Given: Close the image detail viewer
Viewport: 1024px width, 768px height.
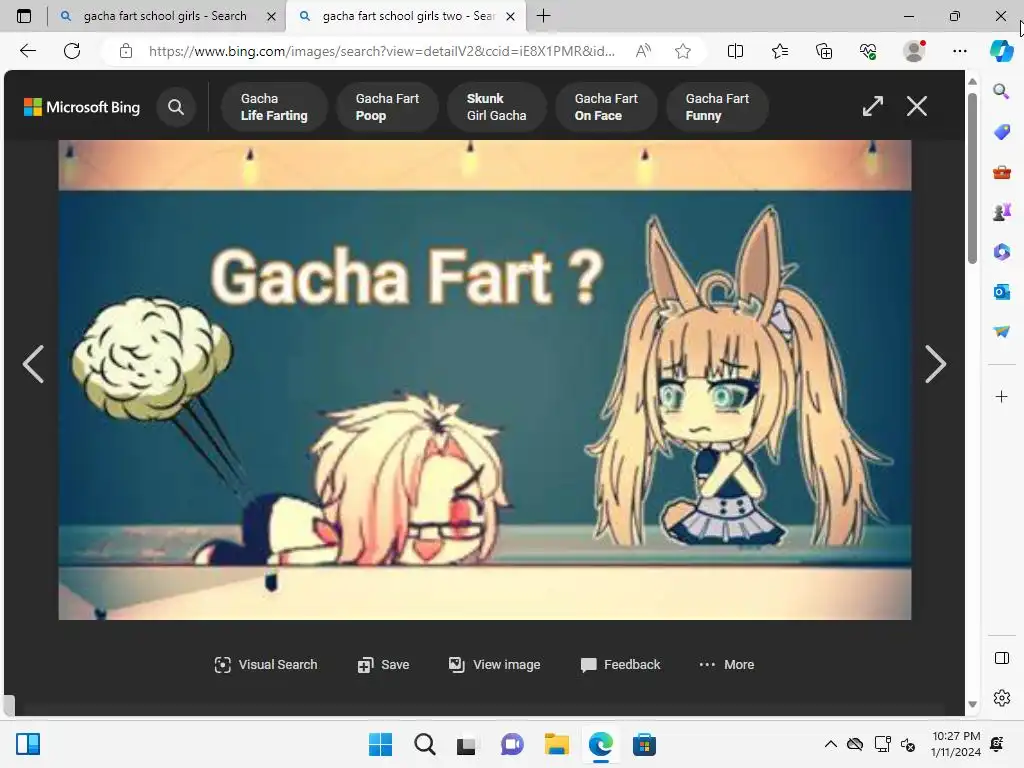Looking at the screenshot, I should (x=917, y=106).
